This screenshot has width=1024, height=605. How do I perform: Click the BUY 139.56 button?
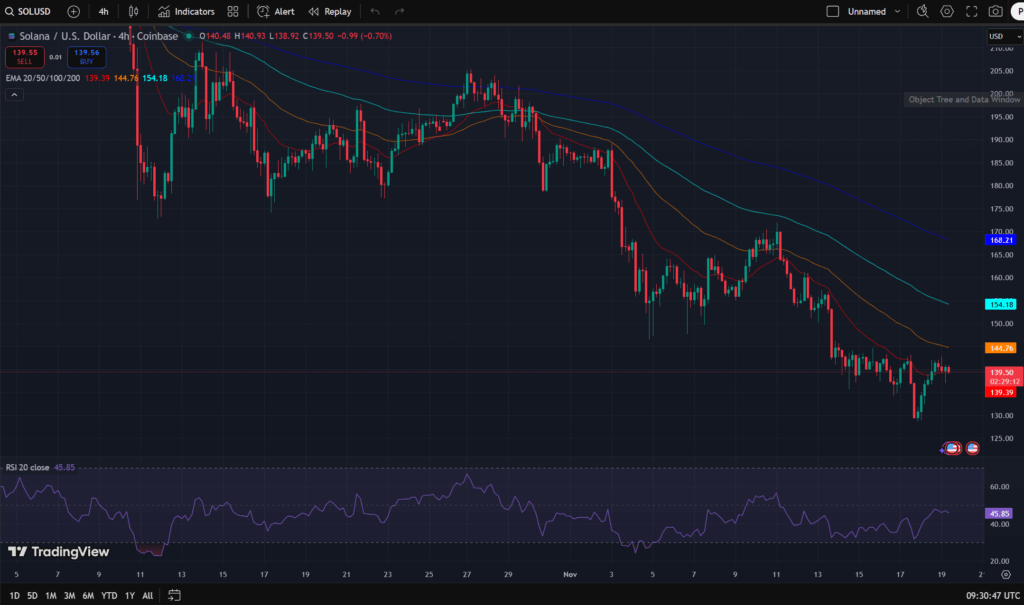(86, 57)
